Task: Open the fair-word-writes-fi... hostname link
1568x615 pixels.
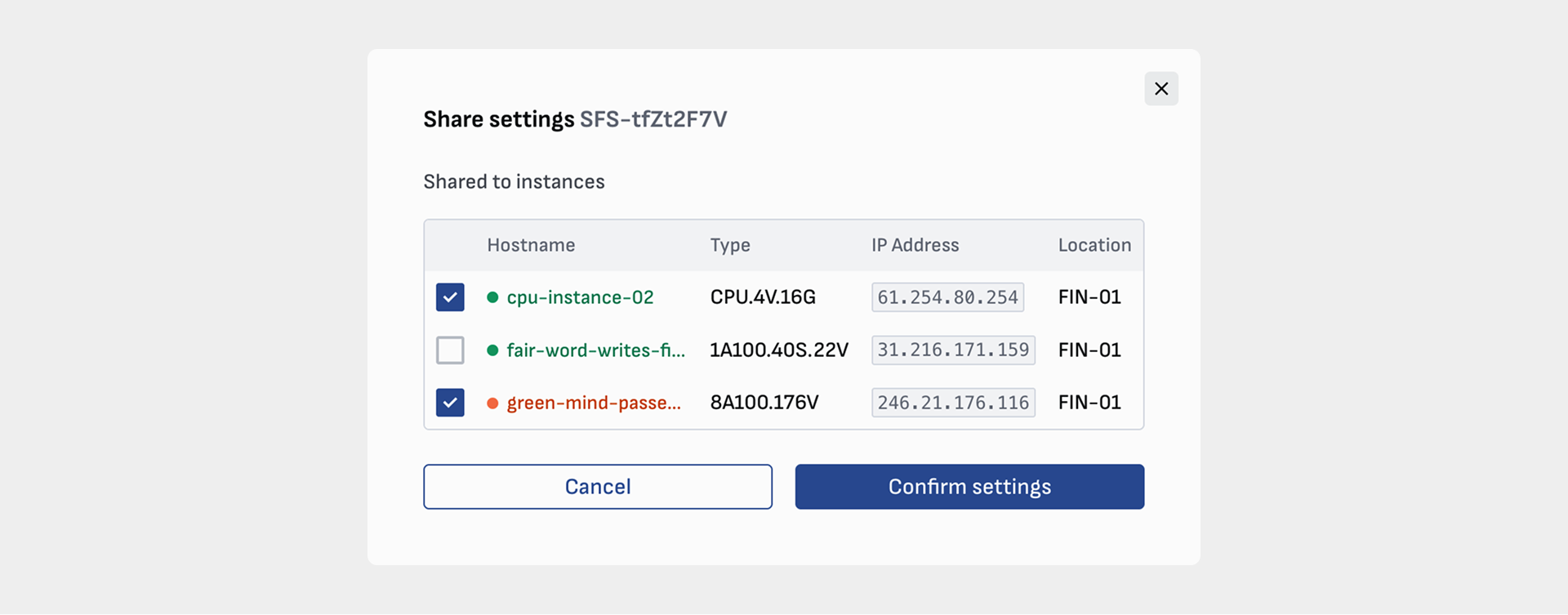Action: click(595, 350)
